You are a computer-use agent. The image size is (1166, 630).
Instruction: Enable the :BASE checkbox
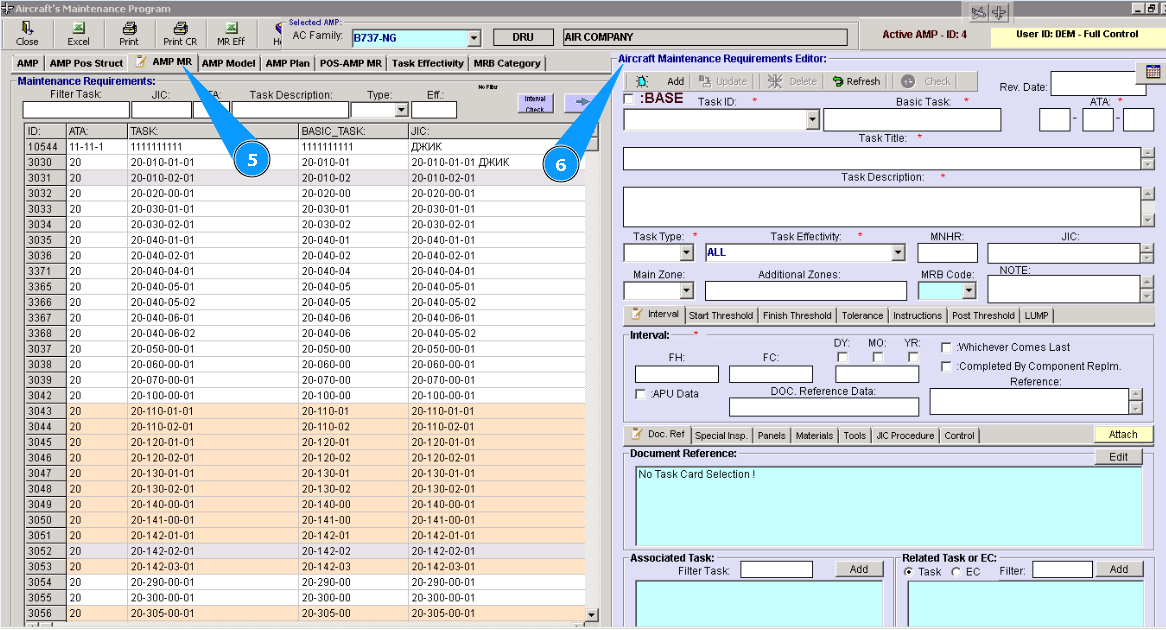point(628,99)
